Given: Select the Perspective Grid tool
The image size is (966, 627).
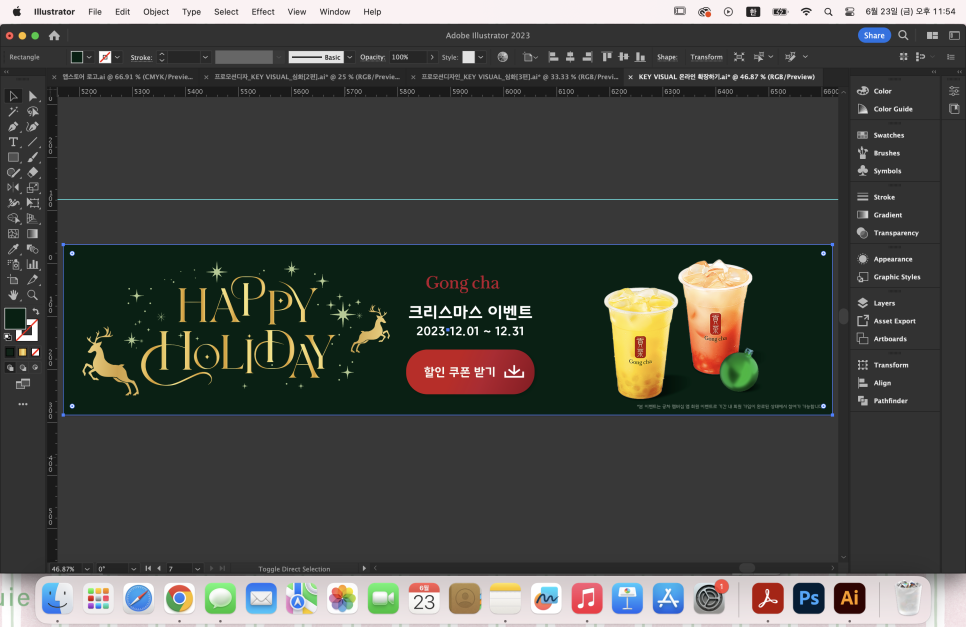Looking at the screenshot, I should click(33, 219).
